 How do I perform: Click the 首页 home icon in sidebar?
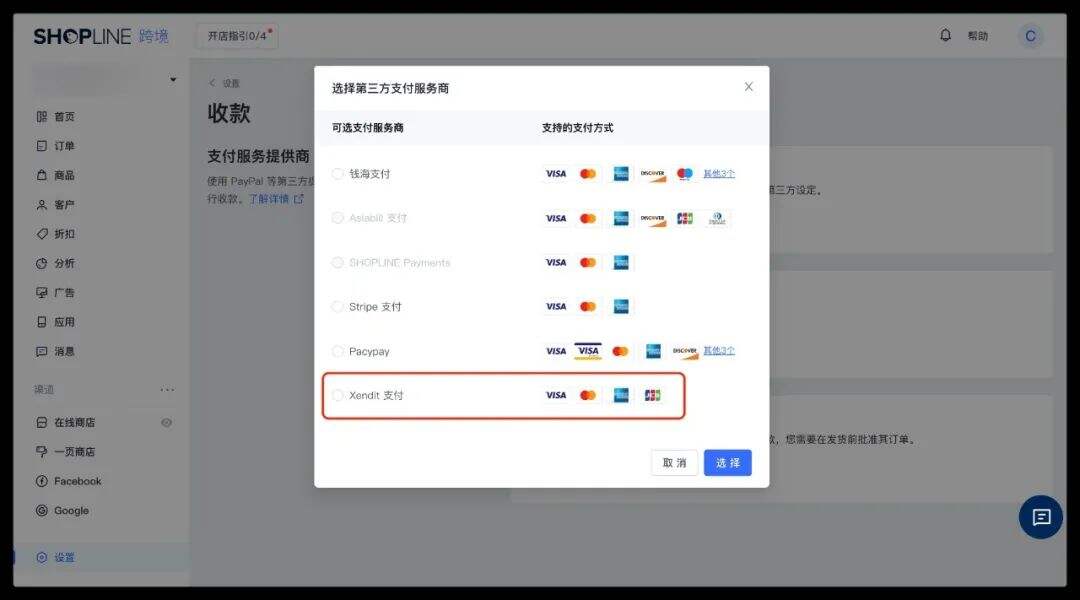40,116
